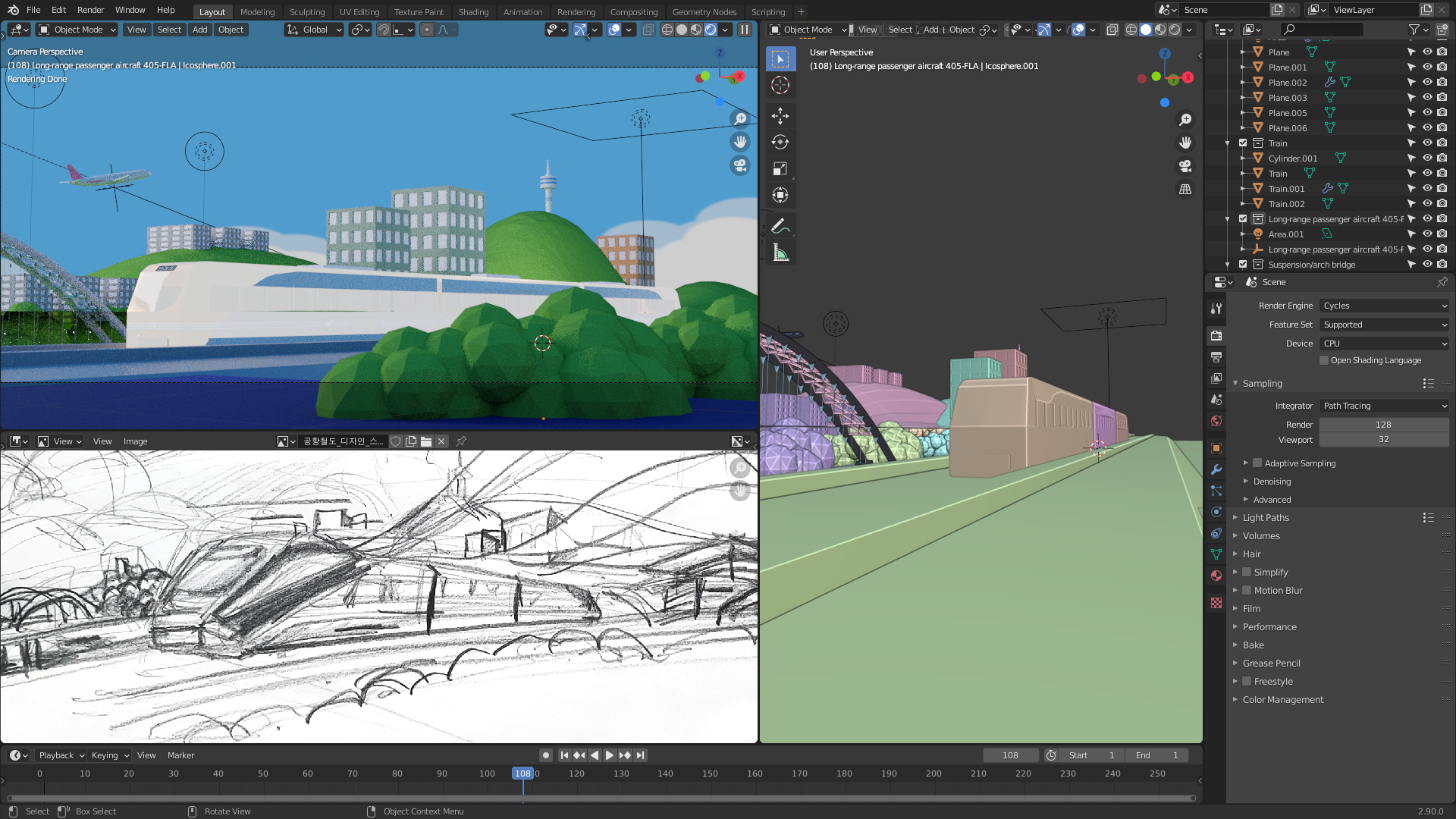Click the Render samples 128 field
Screen dimensions: 1456x819
tap(1383, 425)
